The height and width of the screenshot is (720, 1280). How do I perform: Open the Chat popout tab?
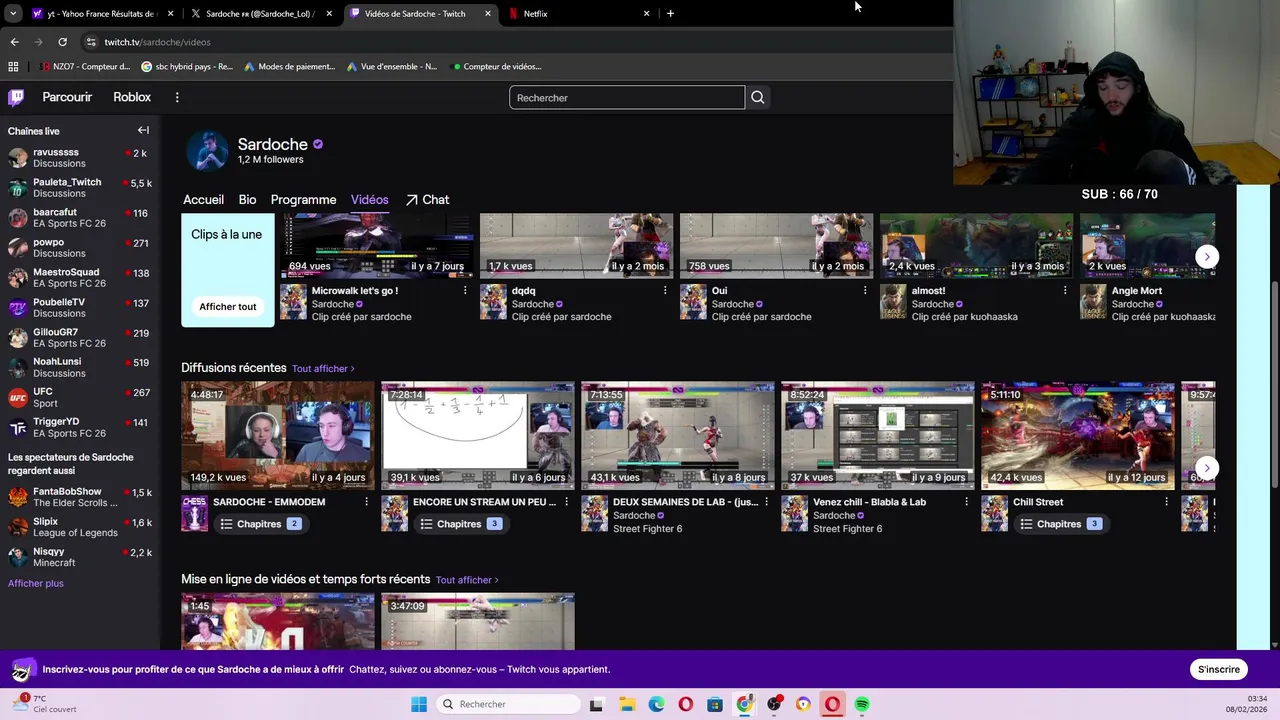tap(427, 200)
